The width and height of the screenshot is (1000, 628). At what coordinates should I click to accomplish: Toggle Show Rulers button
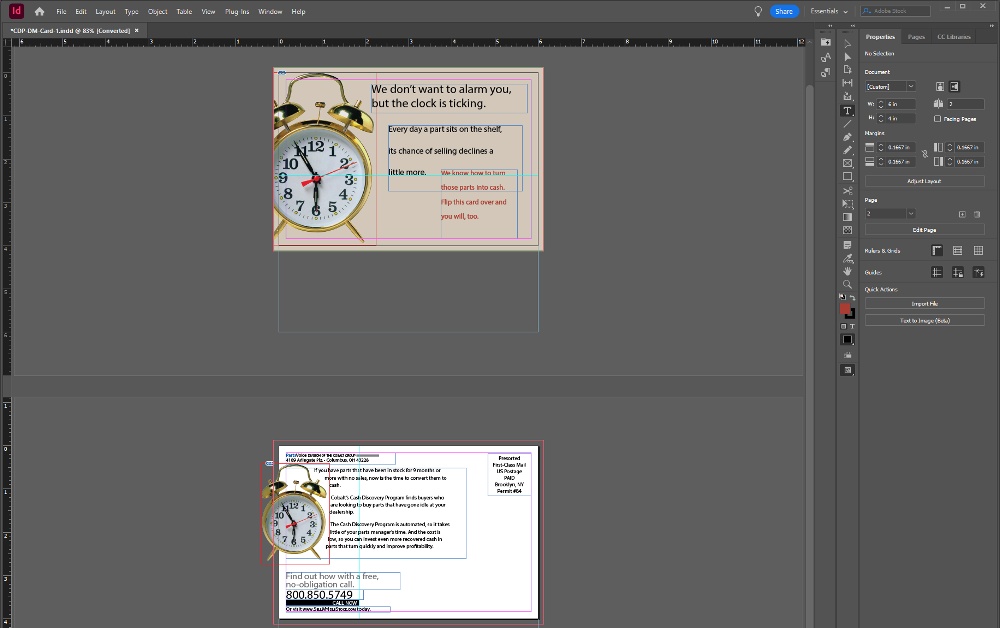pos(937,251)
